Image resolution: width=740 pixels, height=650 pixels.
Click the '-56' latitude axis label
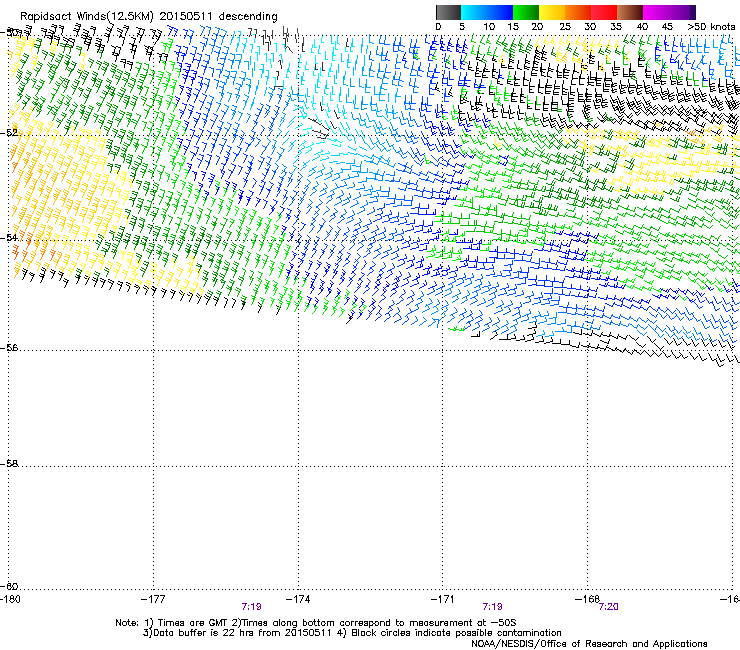(x=9, y=347)
